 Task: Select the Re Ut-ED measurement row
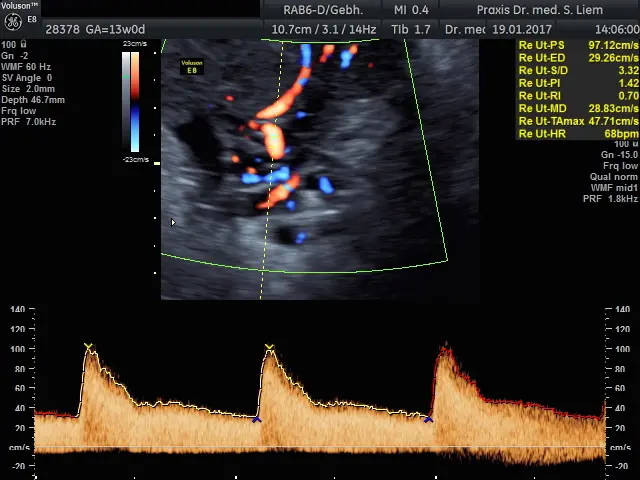(x=578, y=58)
